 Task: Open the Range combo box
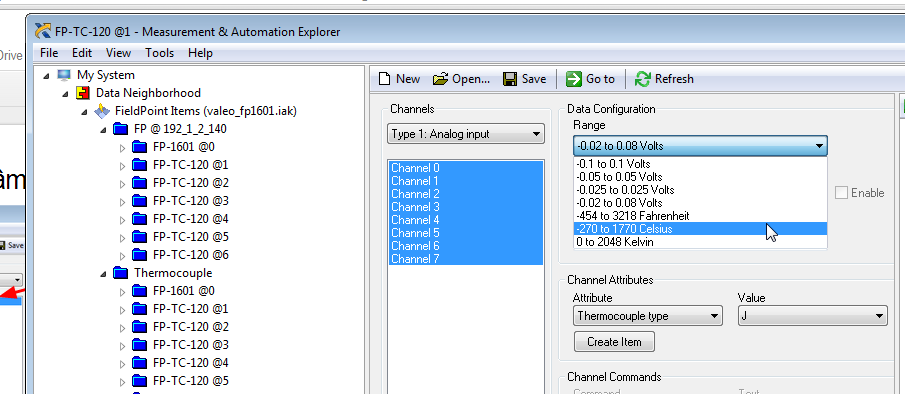(x=700, y=146)
